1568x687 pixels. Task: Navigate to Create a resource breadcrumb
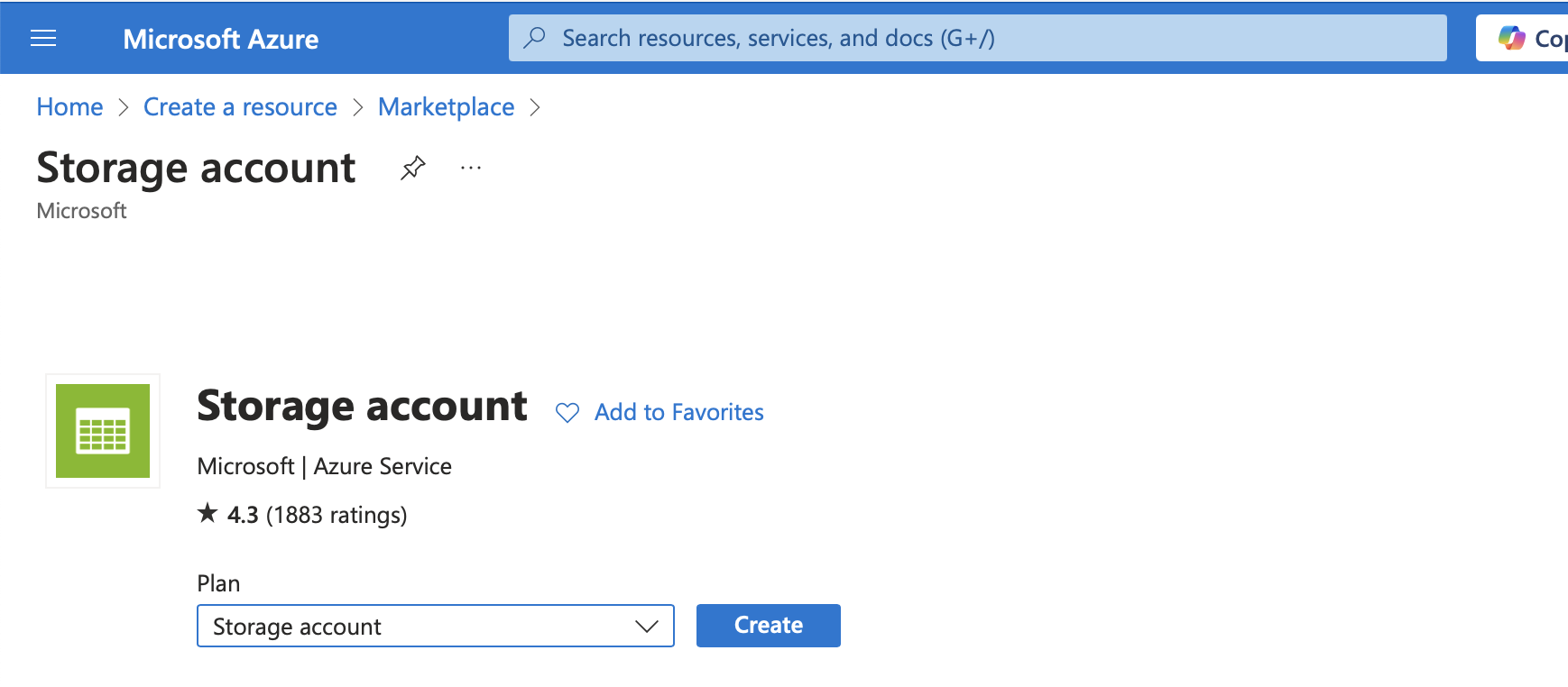point(240,107)
